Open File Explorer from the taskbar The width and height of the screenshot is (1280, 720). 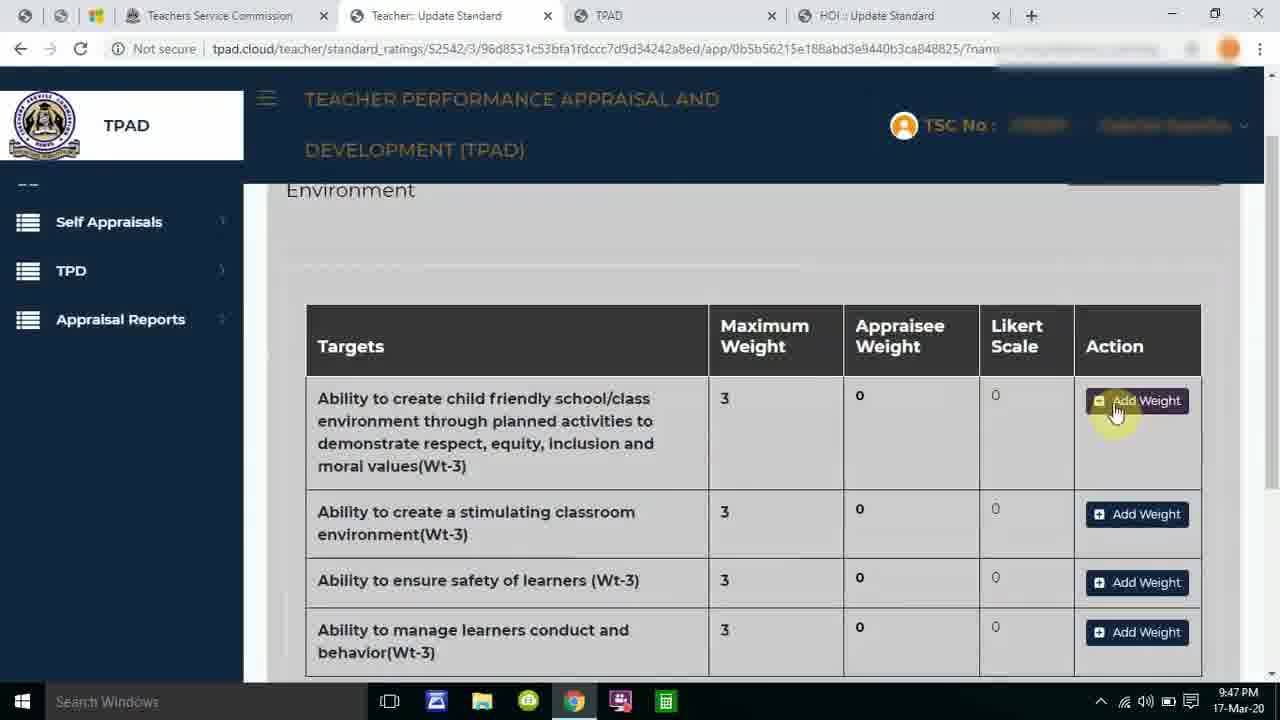tap(482, 701)
